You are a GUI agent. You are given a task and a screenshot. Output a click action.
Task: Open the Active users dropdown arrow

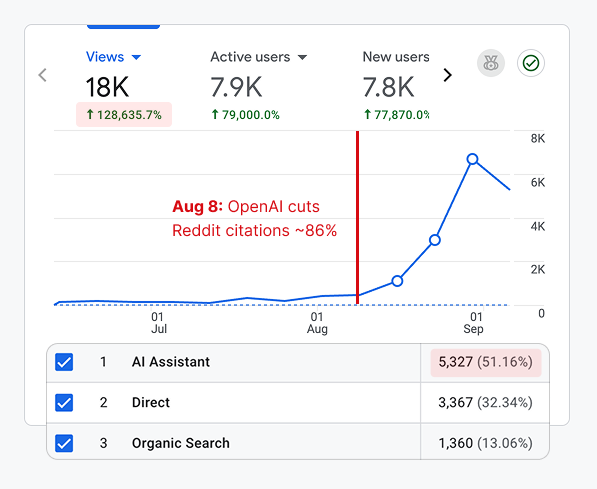coord(302,58)
